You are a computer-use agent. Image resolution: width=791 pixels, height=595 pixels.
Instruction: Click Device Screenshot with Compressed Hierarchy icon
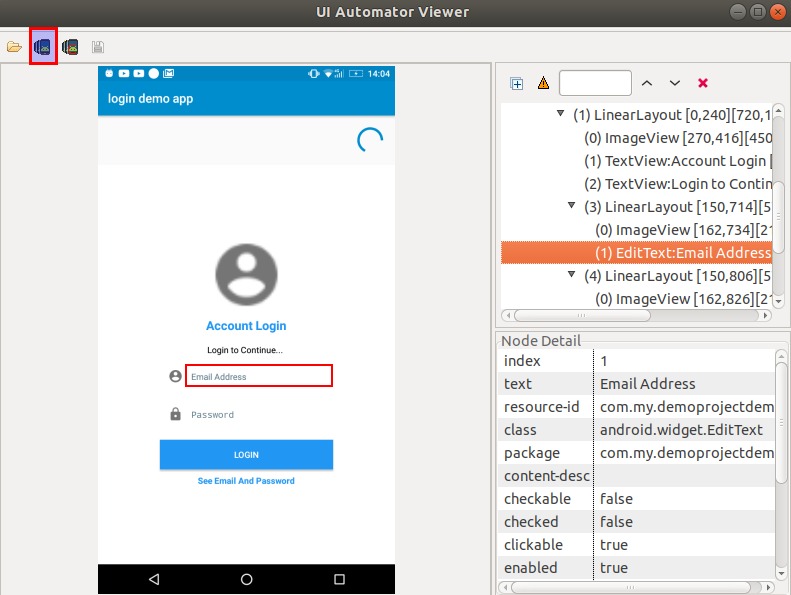[x=70, y=47]
